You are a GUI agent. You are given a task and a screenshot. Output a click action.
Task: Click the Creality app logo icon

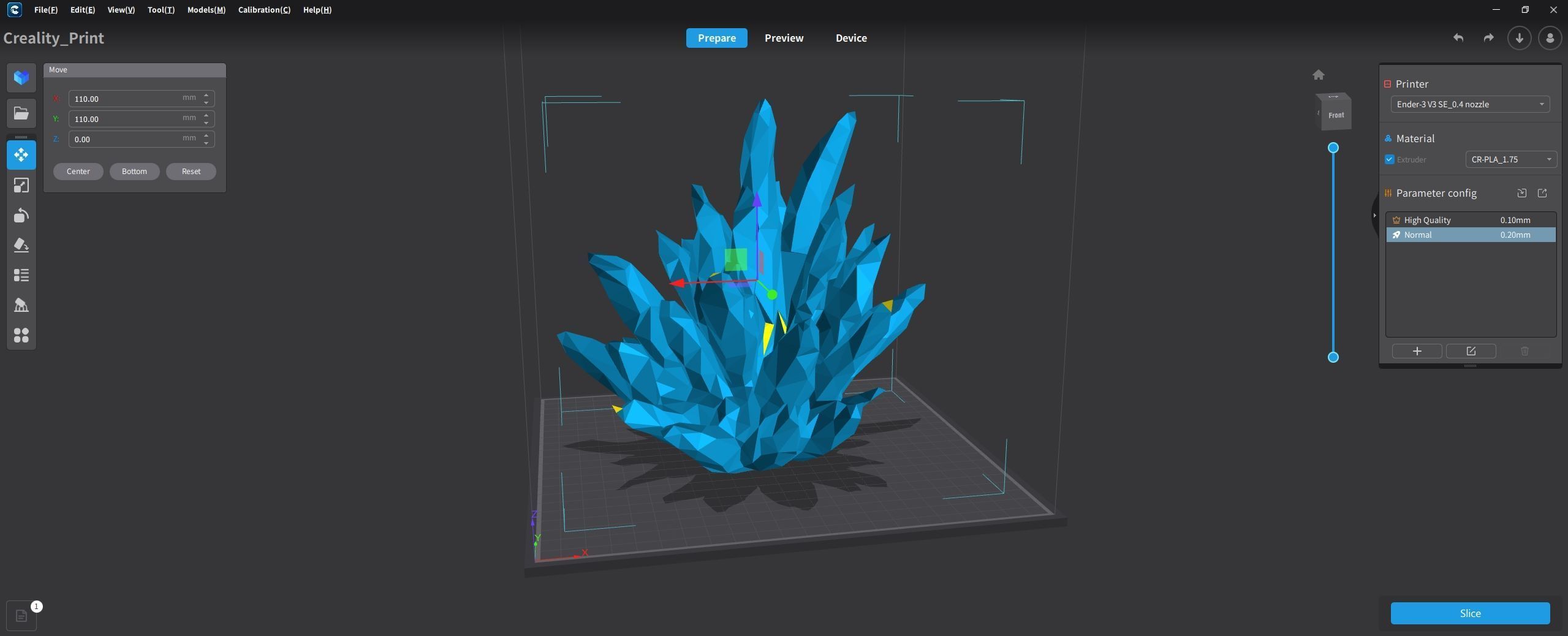[x=15, y=10]
